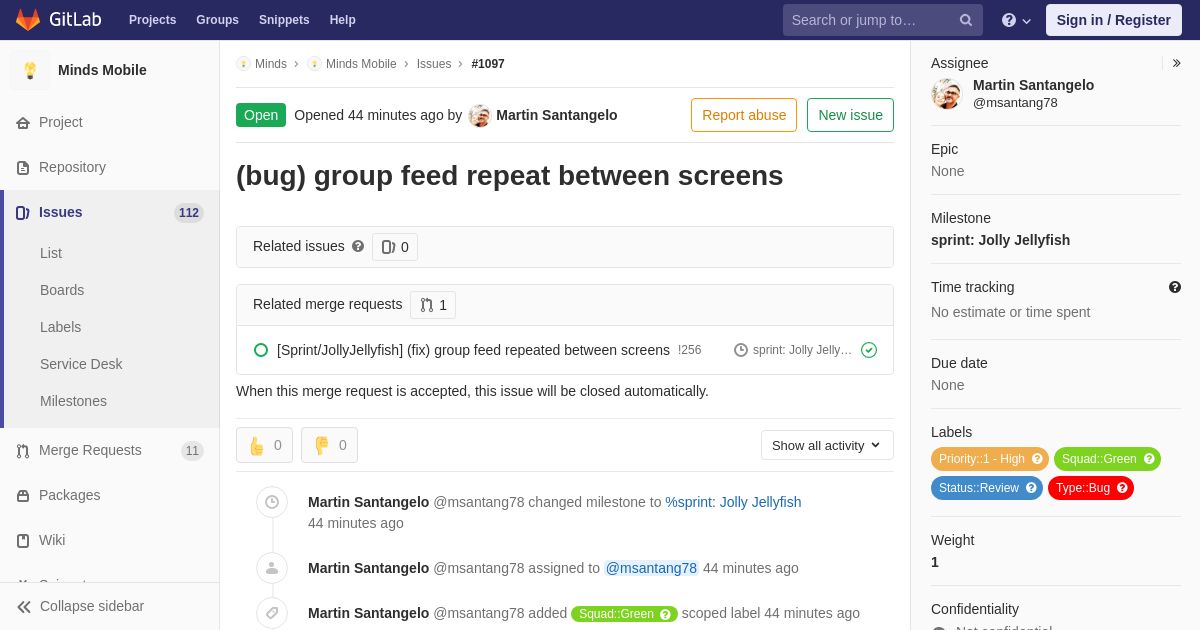The width and height of the screenshot is (1200, 630).
Task: Open Snippets in the top navigation
Action: (x=284, y=20)
